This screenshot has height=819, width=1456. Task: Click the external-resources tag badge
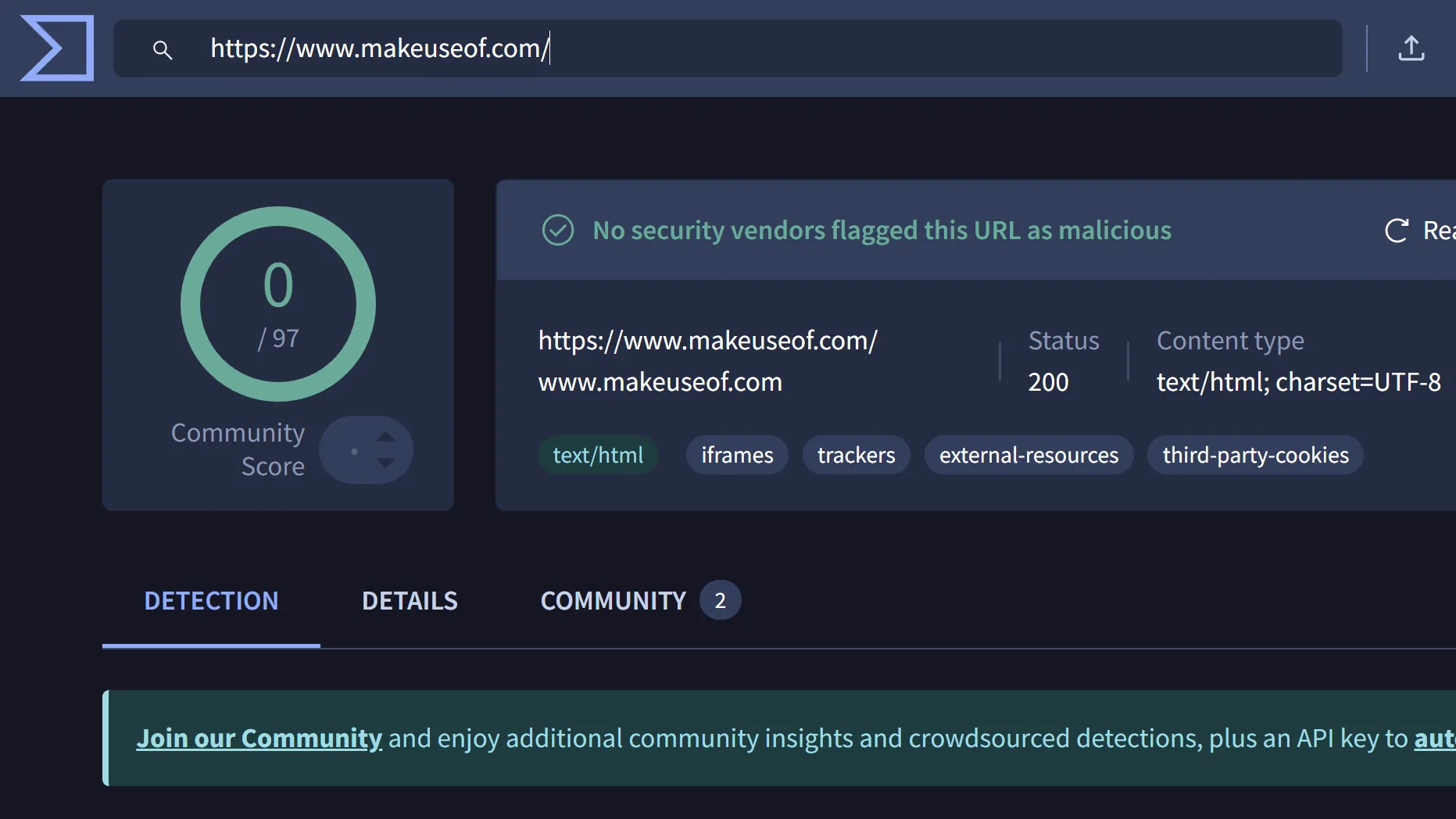tap(1029, 455)
